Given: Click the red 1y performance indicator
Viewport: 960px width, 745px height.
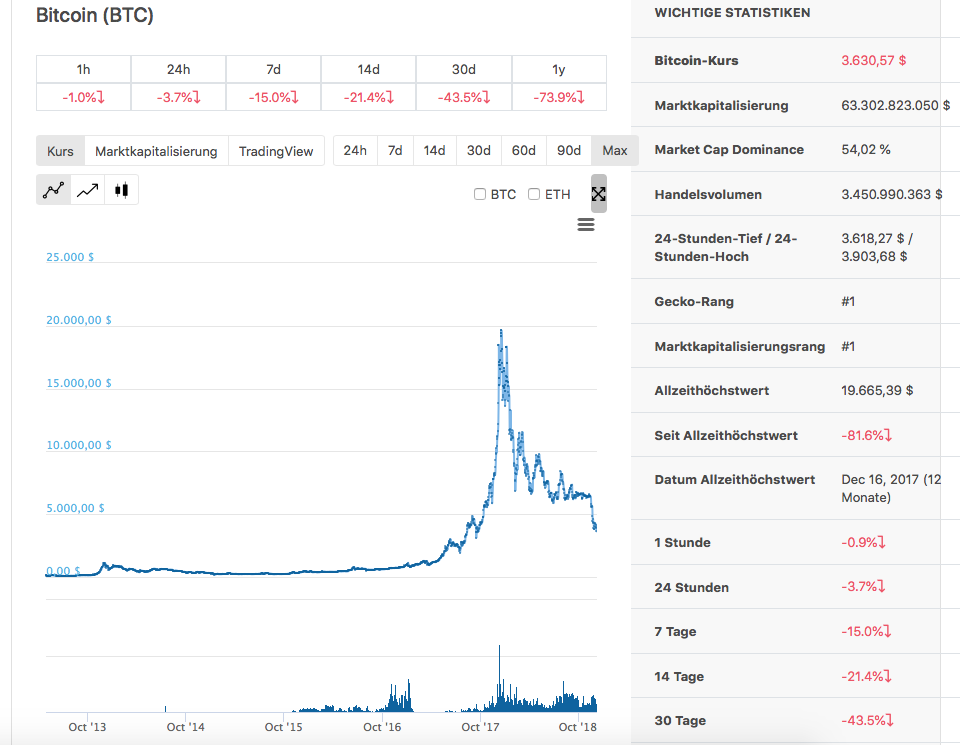Looking at the screenshot, I should (558, 97).
